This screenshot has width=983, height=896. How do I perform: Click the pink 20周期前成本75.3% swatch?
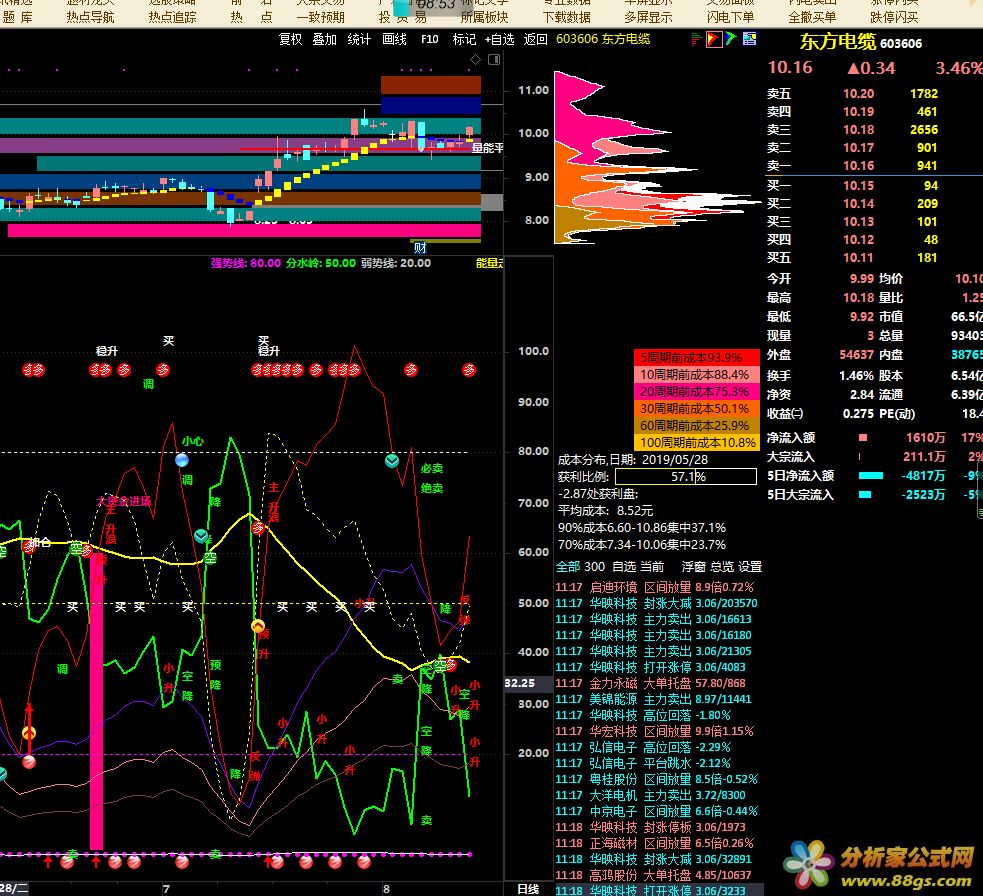(x=697, y=391)
